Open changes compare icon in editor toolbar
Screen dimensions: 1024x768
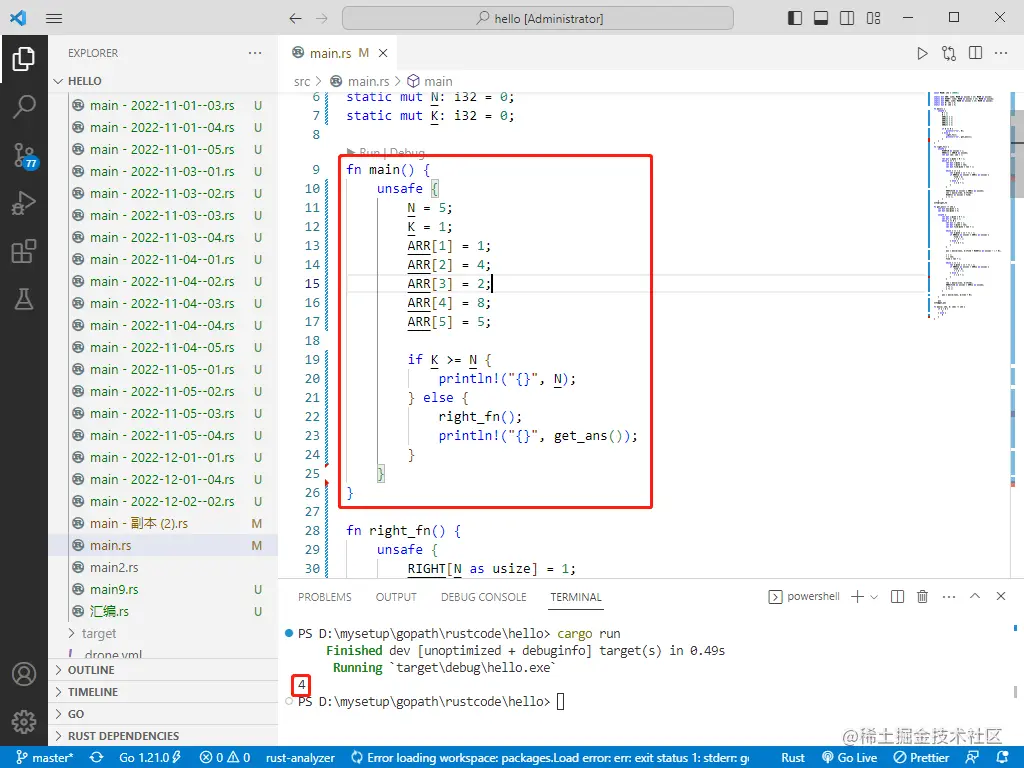(x=949, y=54)
